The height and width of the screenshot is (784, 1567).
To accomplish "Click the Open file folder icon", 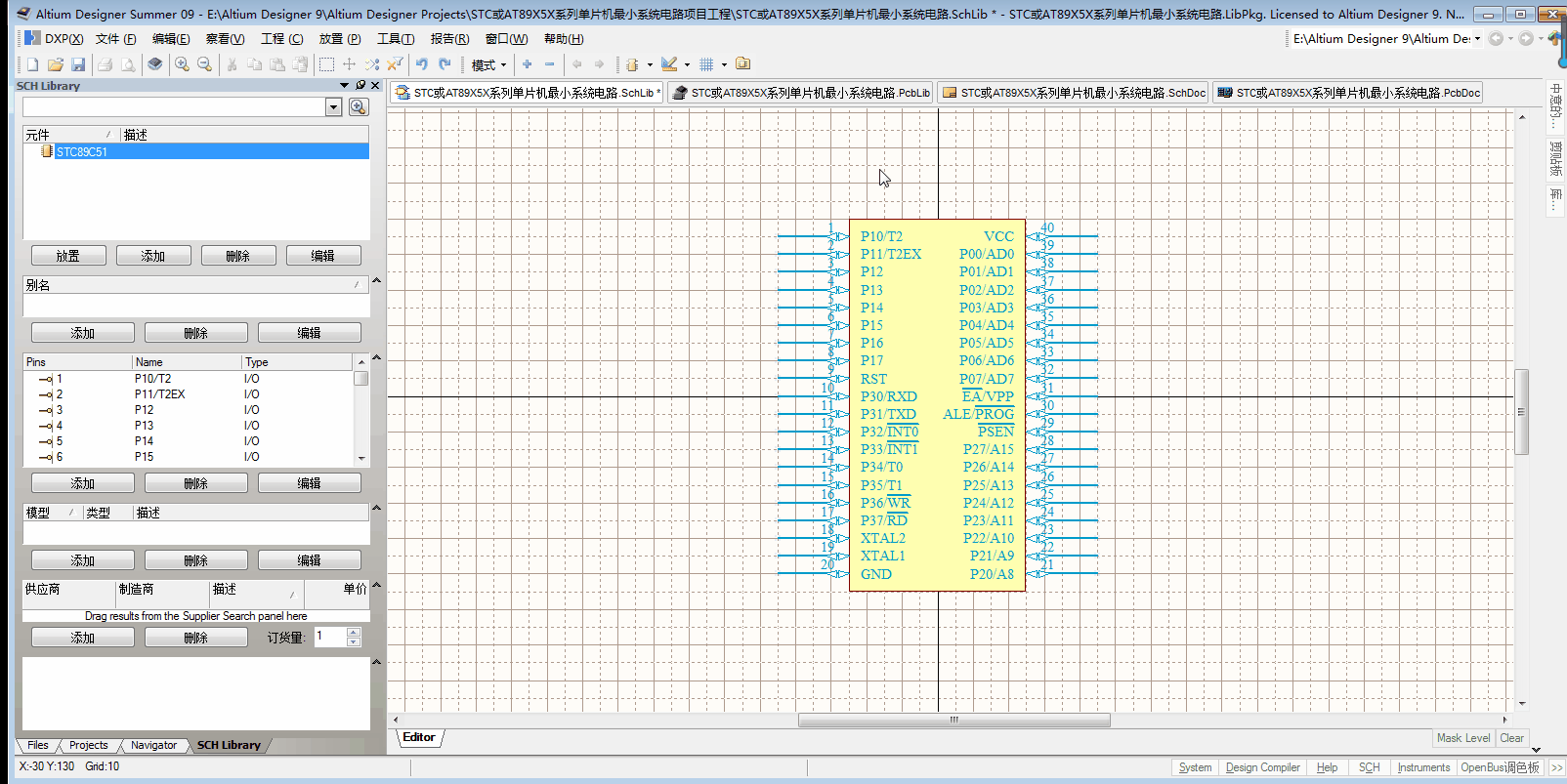I will (x=55, y=64).
